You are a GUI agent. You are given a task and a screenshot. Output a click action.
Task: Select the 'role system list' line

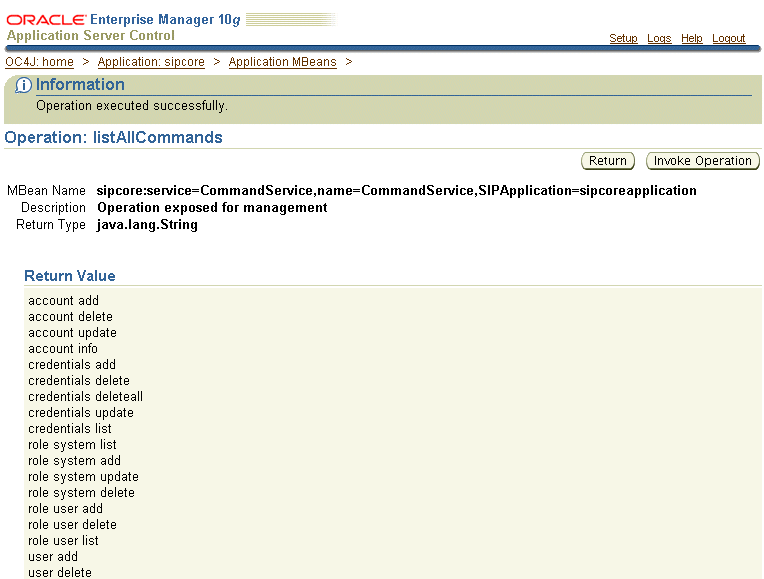[x=72, y=445]
